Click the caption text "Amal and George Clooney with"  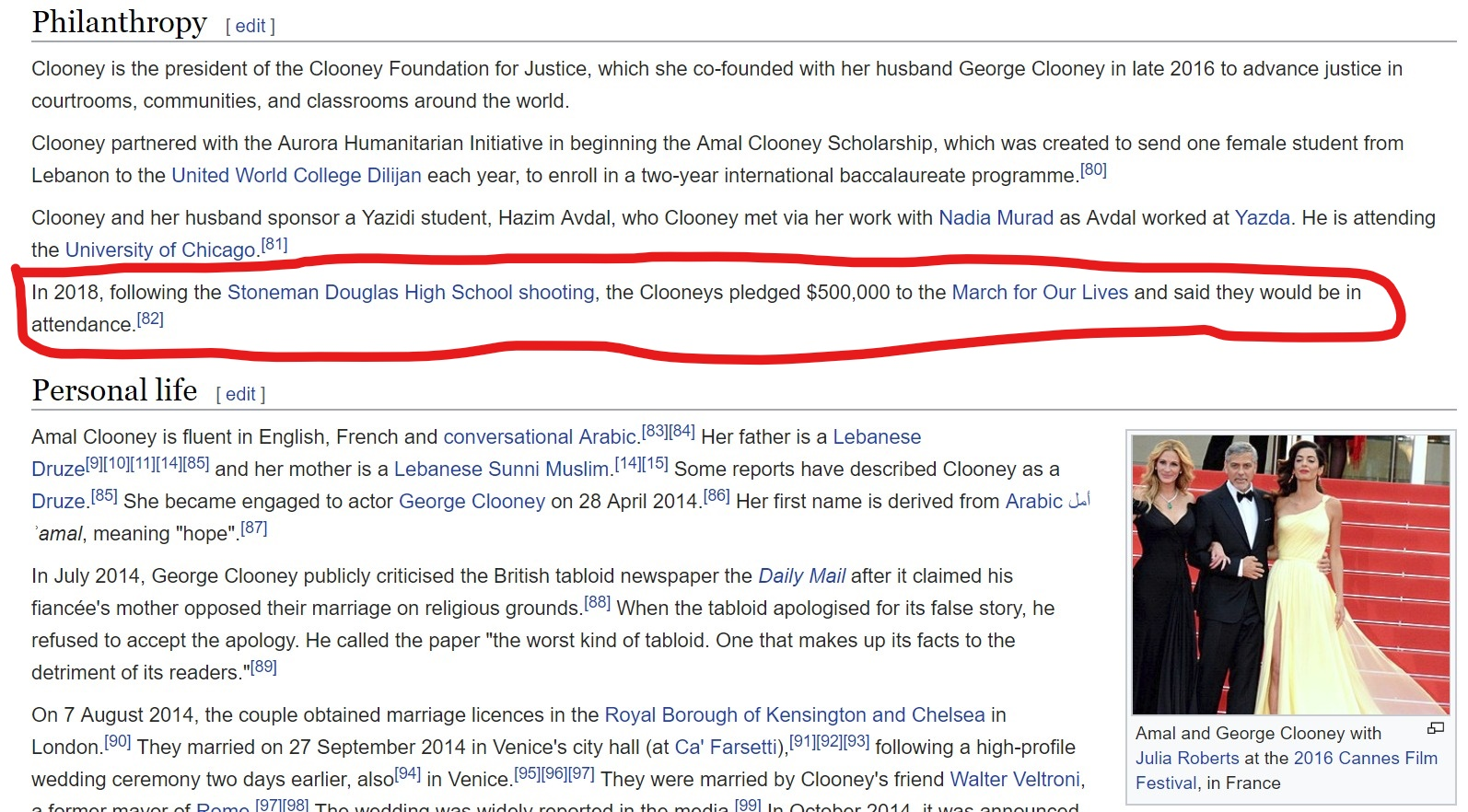click(1258, 733)
